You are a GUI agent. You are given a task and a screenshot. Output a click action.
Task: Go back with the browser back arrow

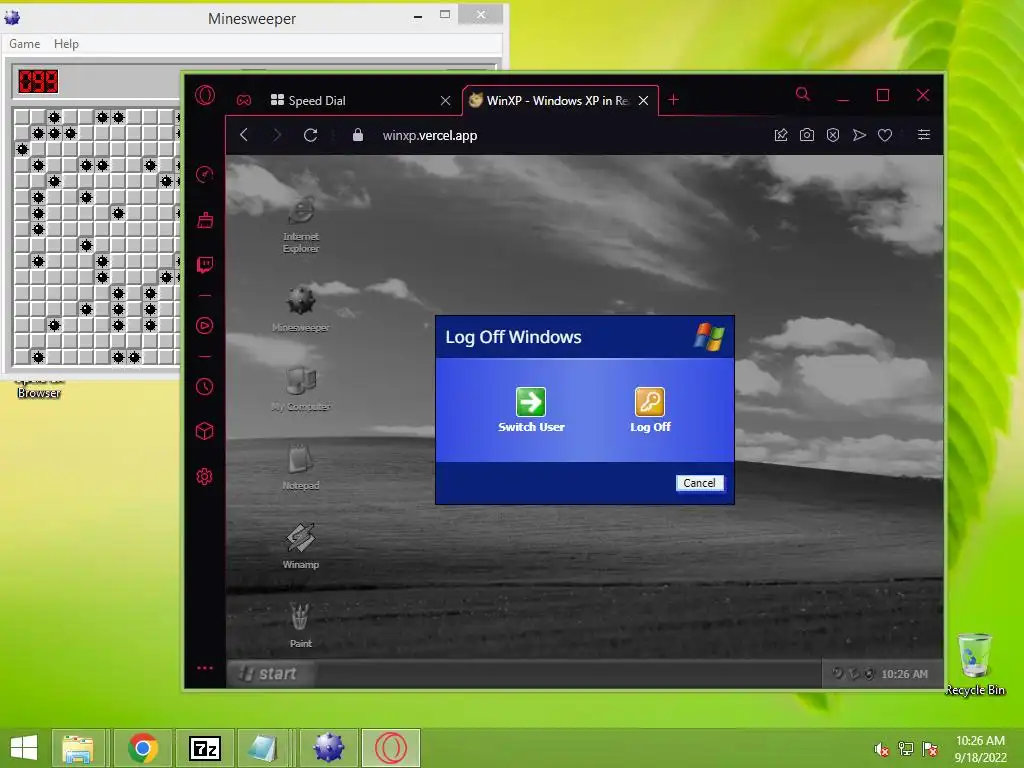[x=244, y=135]
